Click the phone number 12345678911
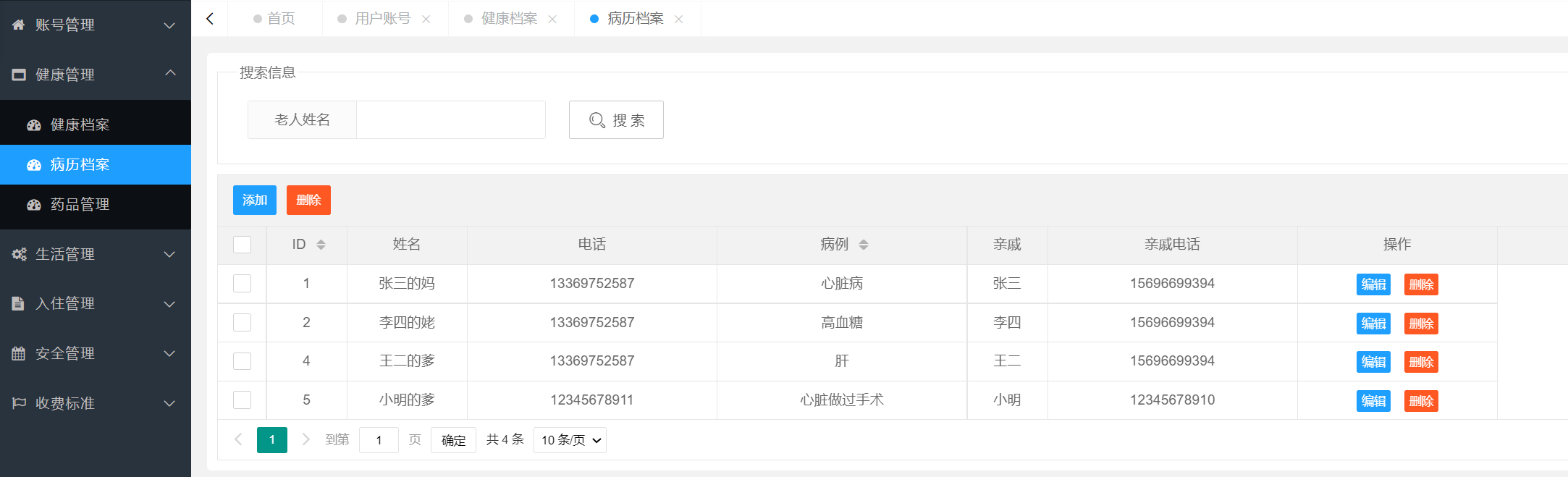Viewport: 1568px width, 477px height. click(592, 400)
